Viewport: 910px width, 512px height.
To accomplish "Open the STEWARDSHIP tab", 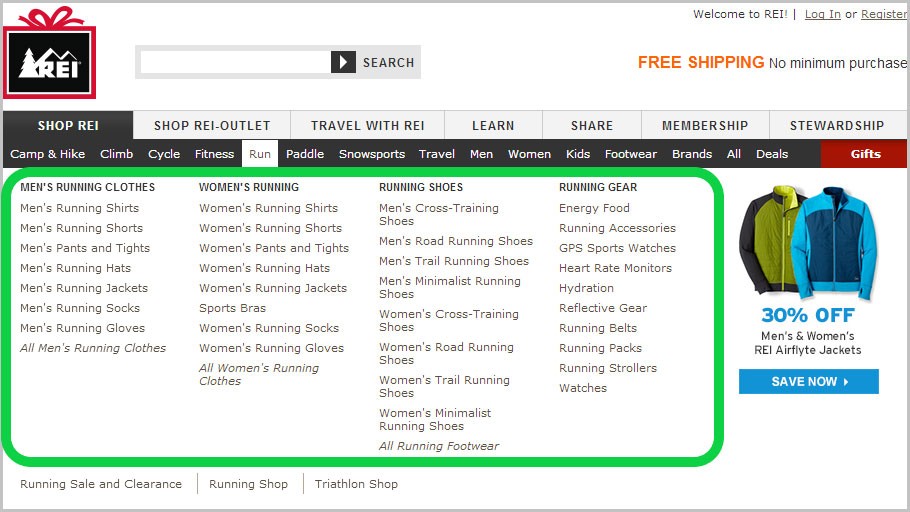I will 837,125.
